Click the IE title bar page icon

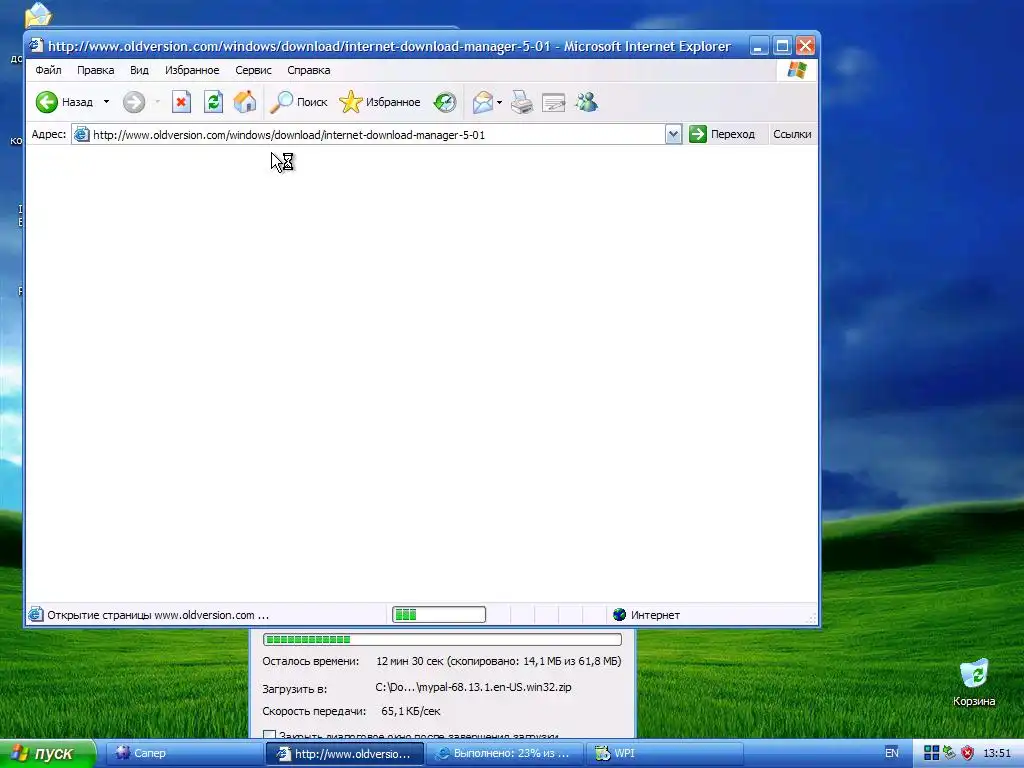click(37, 46)
